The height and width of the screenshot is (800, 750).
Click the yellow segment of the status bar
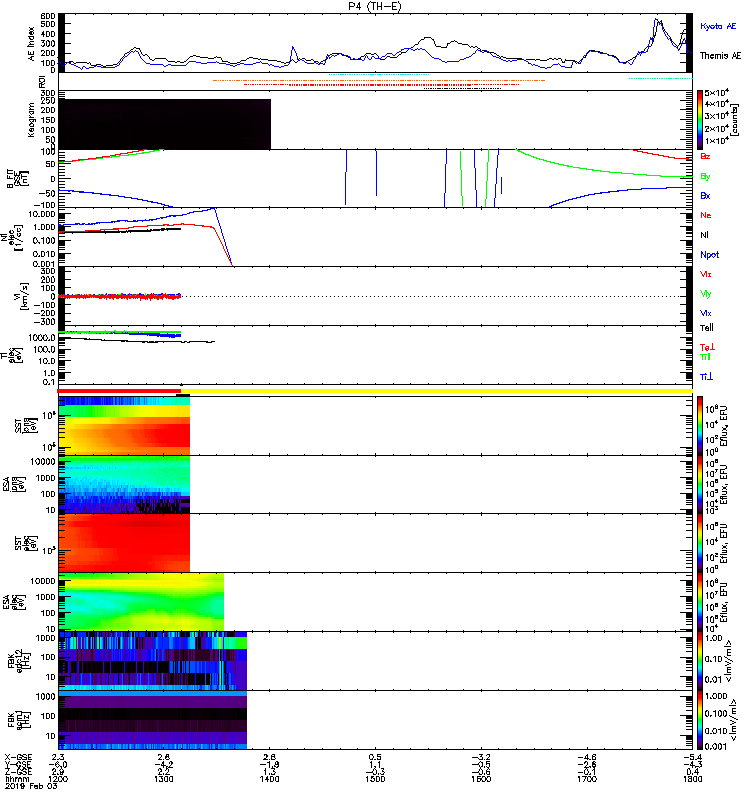pyautogui.click(x=437, y=391)
